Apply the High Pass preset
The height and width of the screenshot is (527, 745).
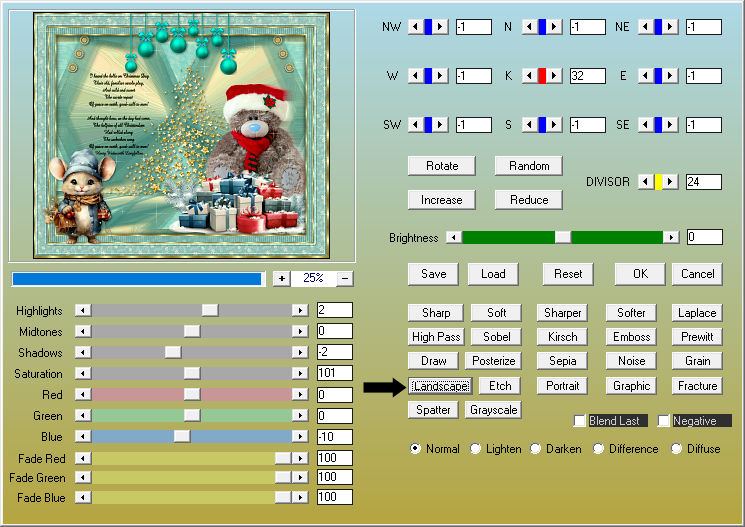click(x=436, y=336)
